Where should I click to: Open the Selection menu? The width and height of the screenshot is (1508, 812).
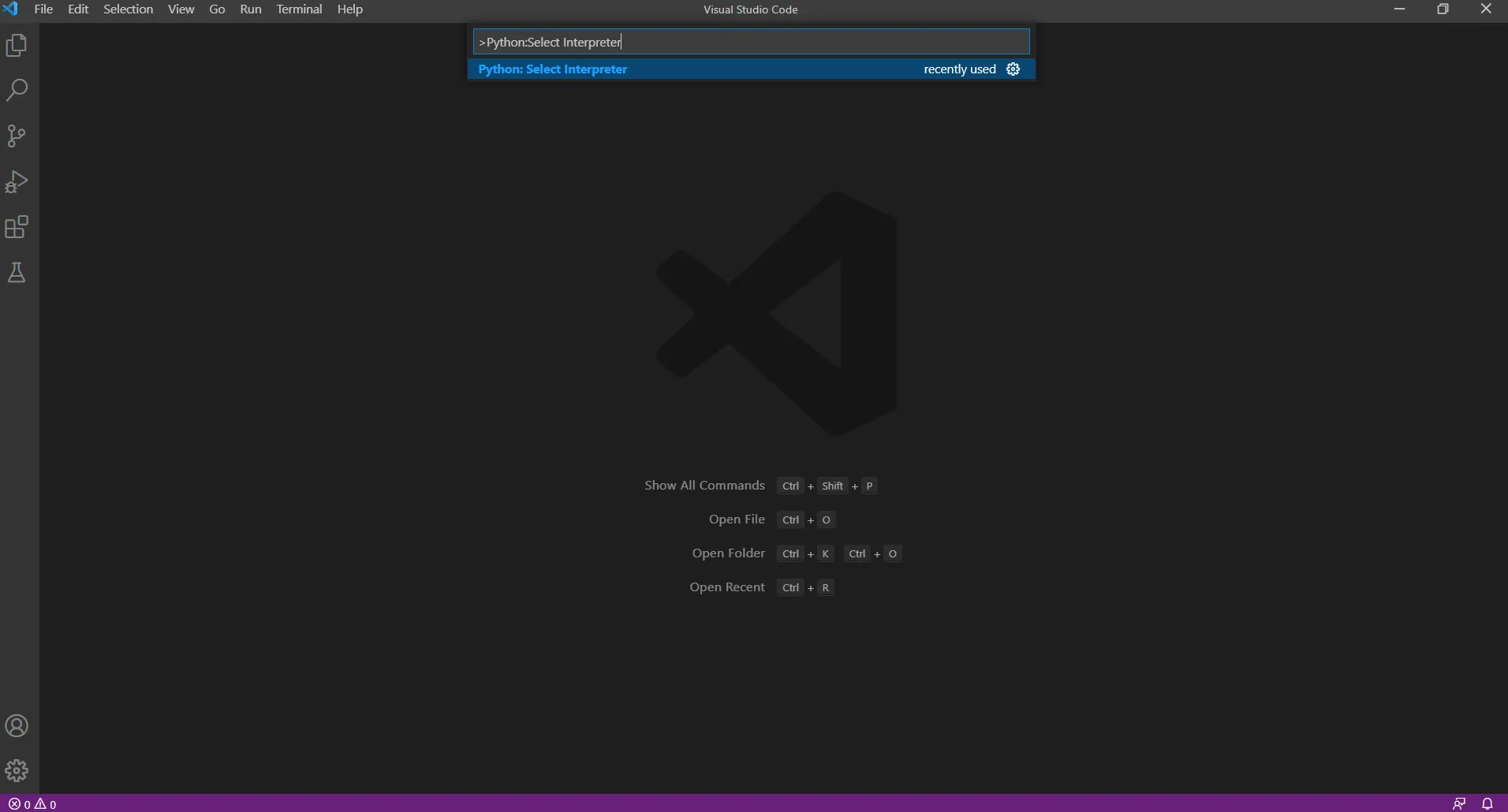click(128, 9)
